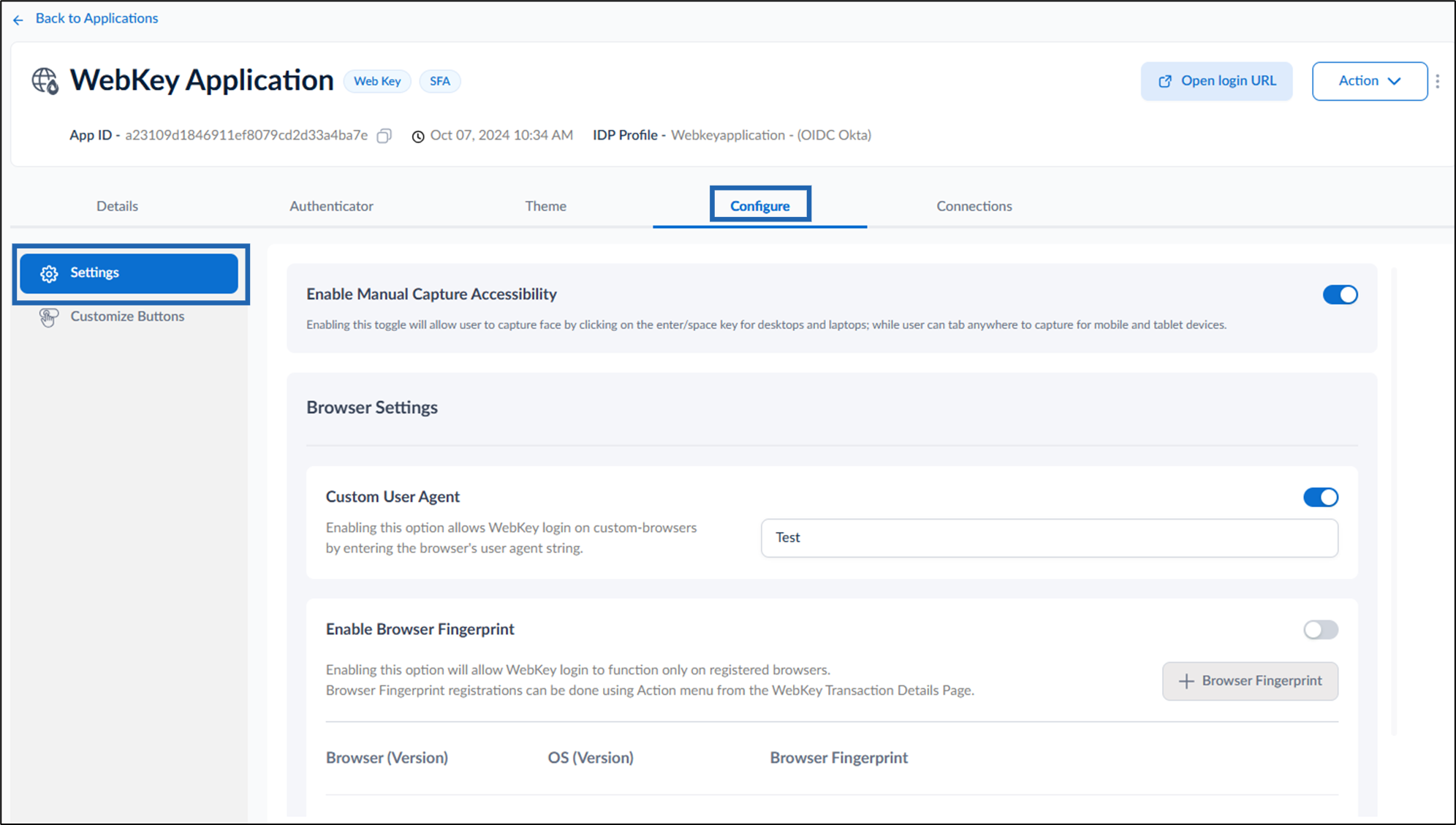Click the SFA tag badge
This screenshot has width=1456, height=825.
coord(439,81)
